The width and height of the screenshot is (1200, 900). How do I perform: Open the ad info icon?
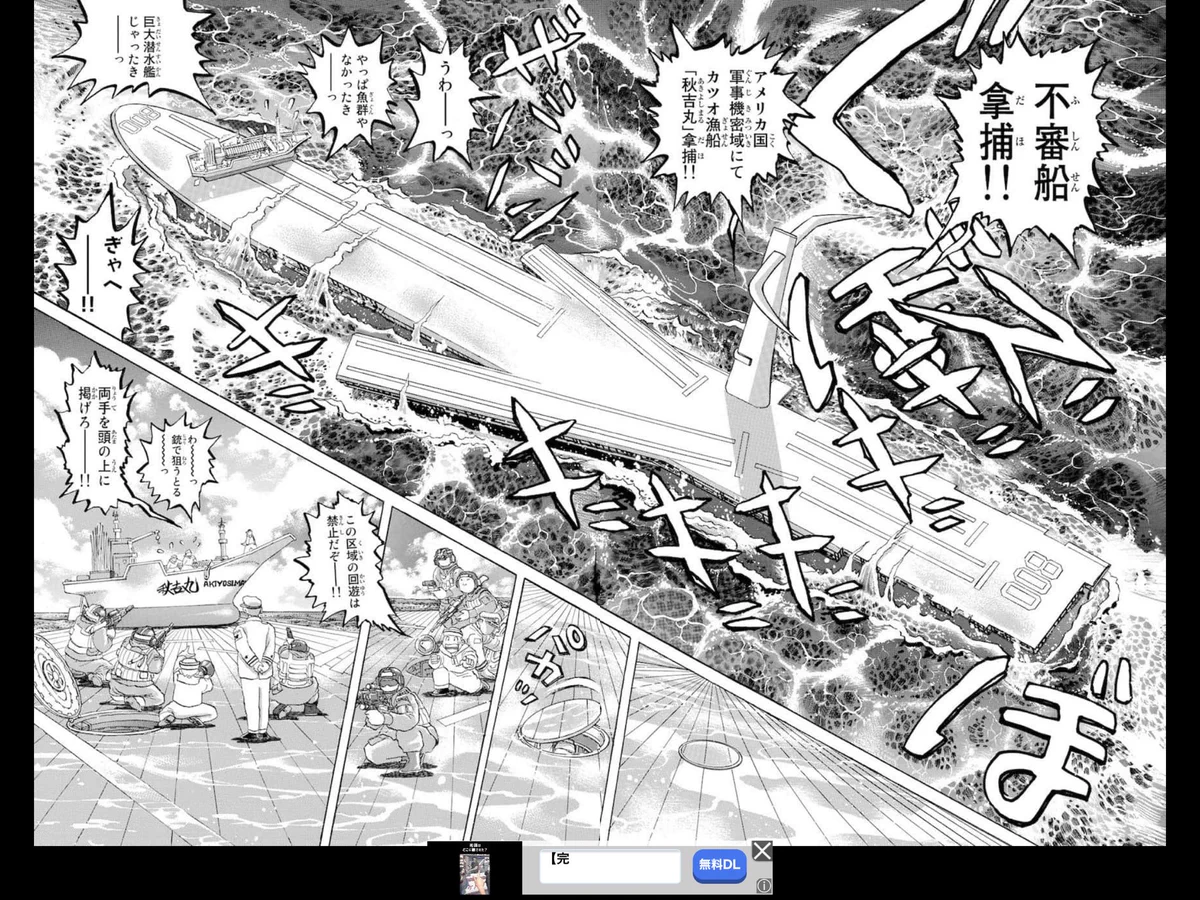click(x=764, y=886)
